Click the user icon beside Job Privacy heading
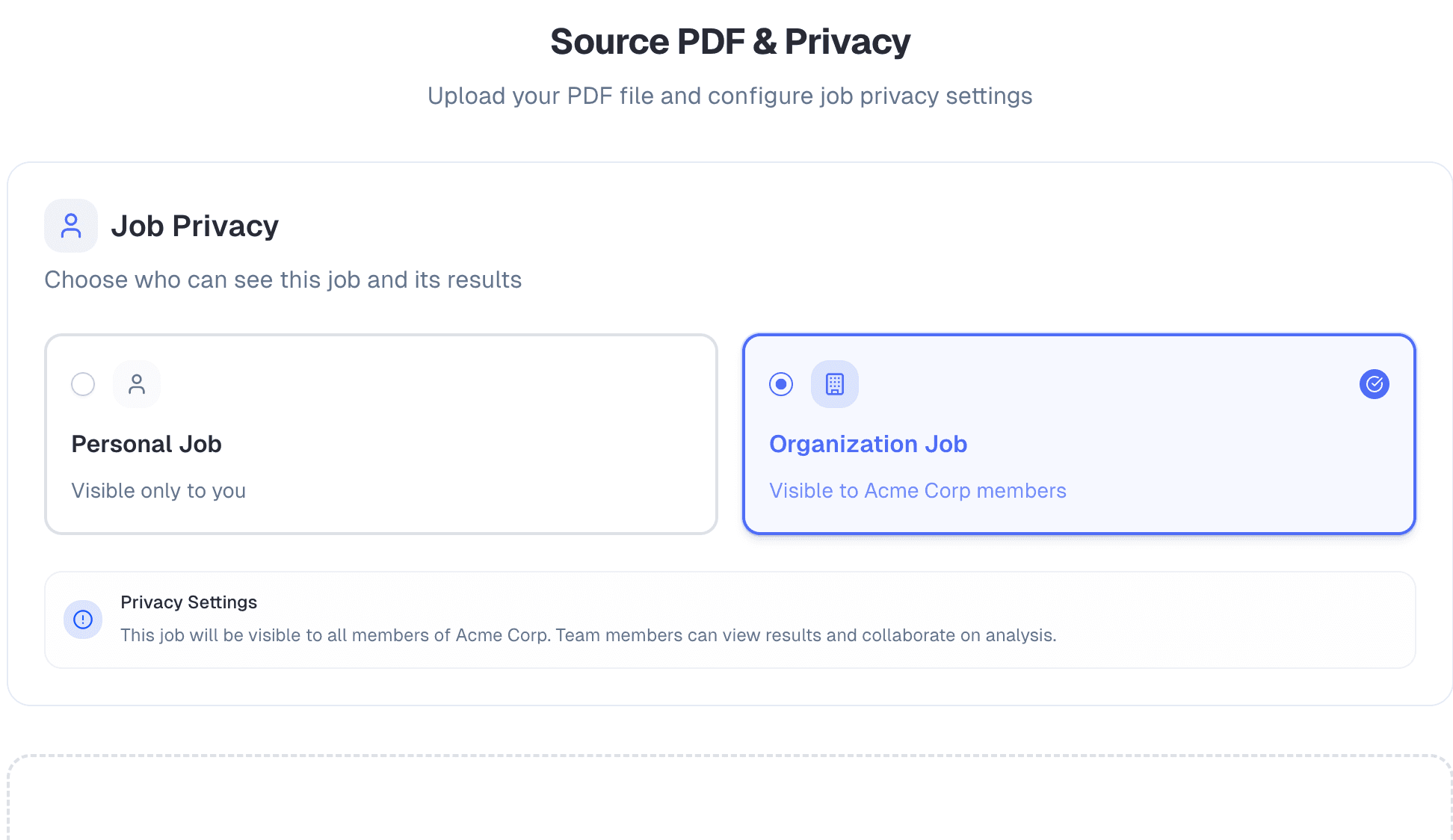The height and width of the screenshot is (840, 1453). click(x=71, y=226)
